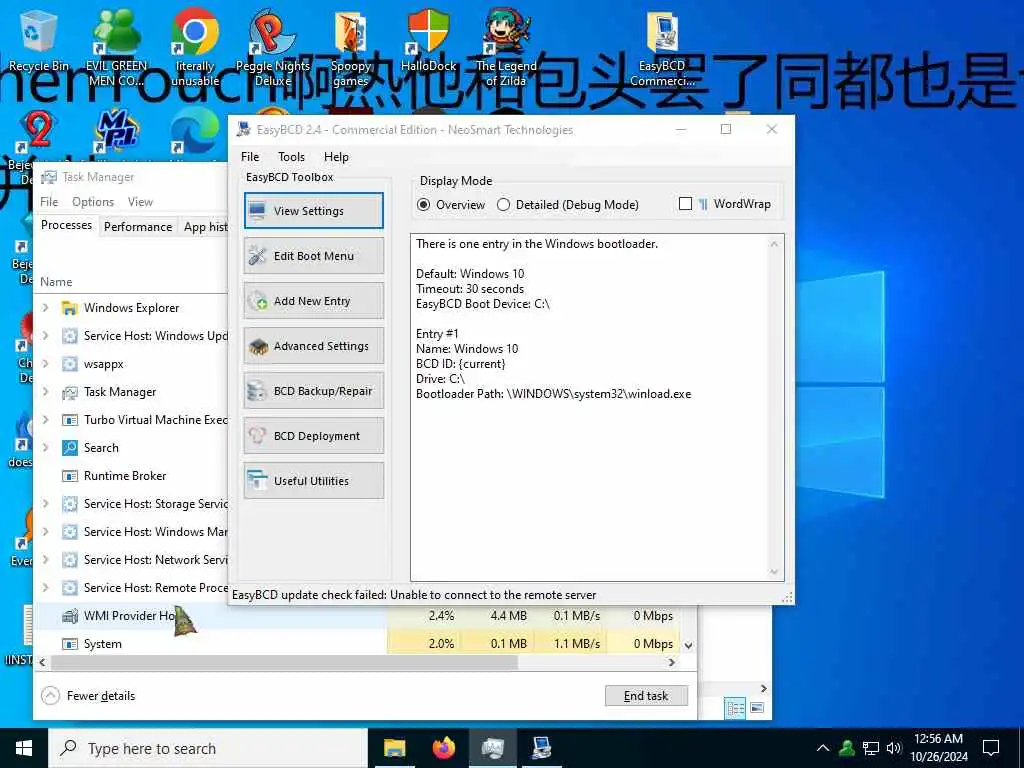Switch to Task Manager Performance tab

click(x=138, y=227)
